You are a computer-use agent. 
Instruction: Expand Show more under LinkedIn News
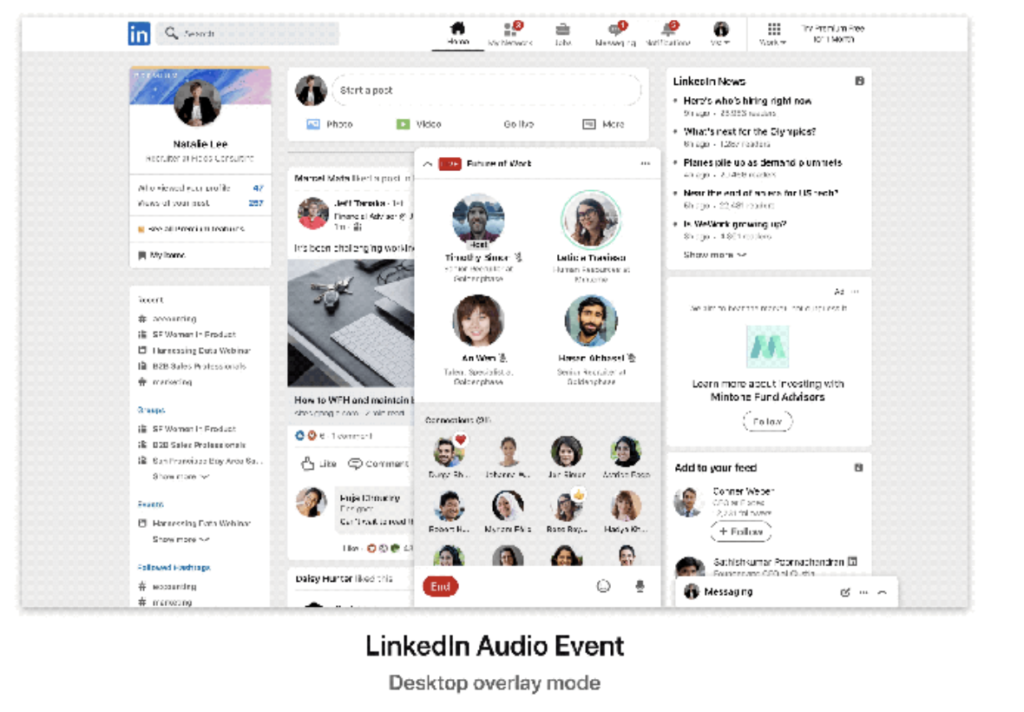coord(714,255)
